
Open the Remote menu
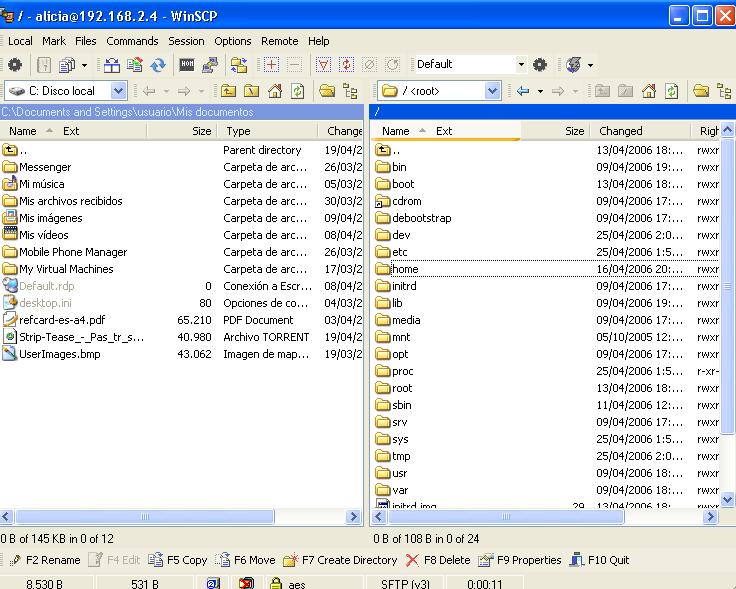[279, 41]
